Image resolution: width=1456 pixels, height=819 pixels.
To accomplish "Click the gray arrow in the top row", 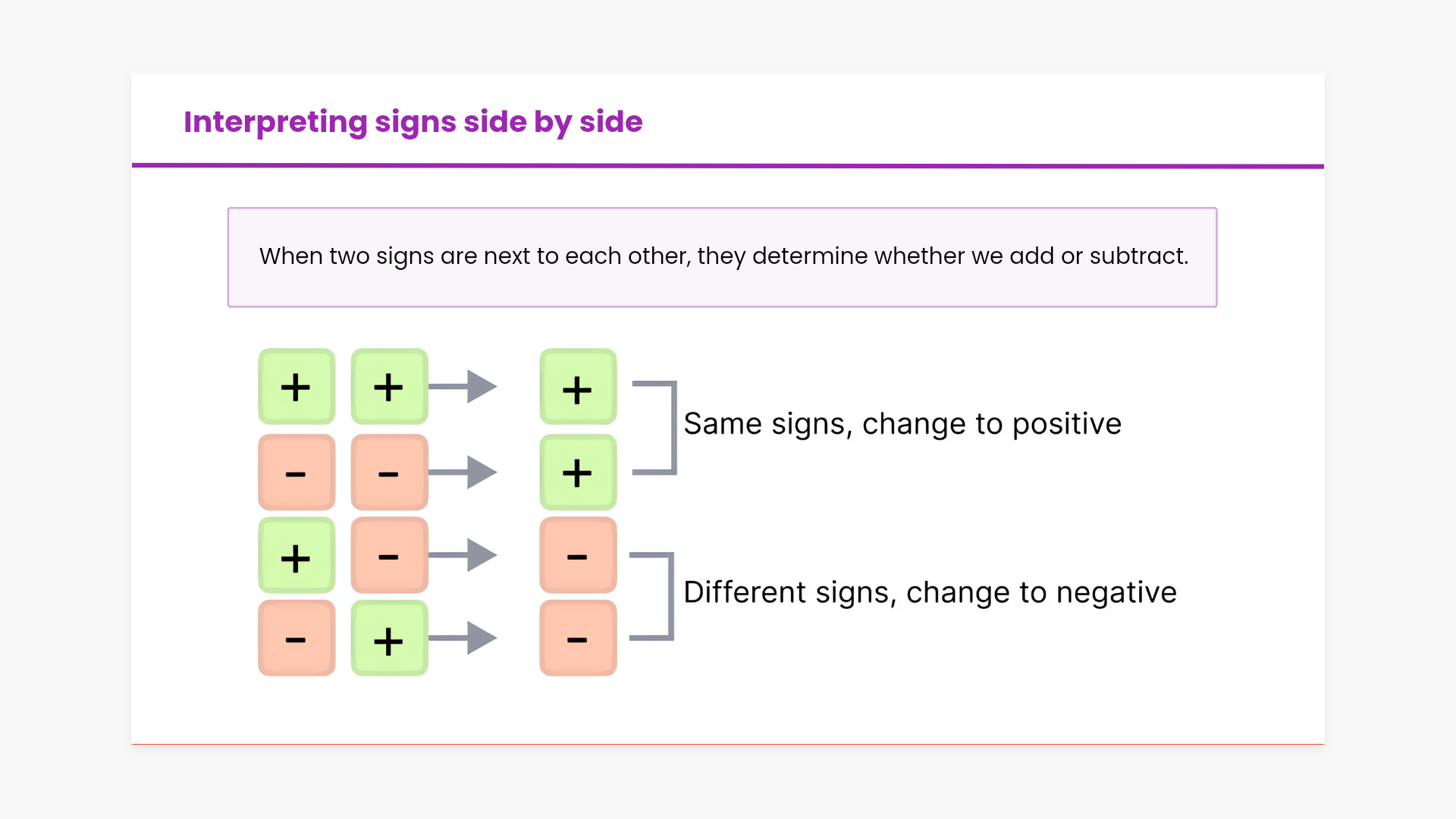I will 464,387.
